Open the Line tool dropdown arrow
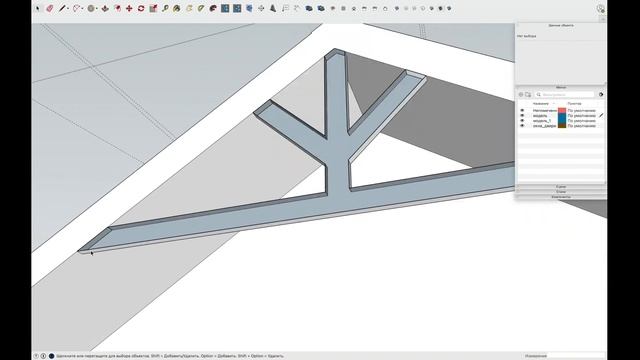The height and width of the screenshot is (360, 640). 68,9
